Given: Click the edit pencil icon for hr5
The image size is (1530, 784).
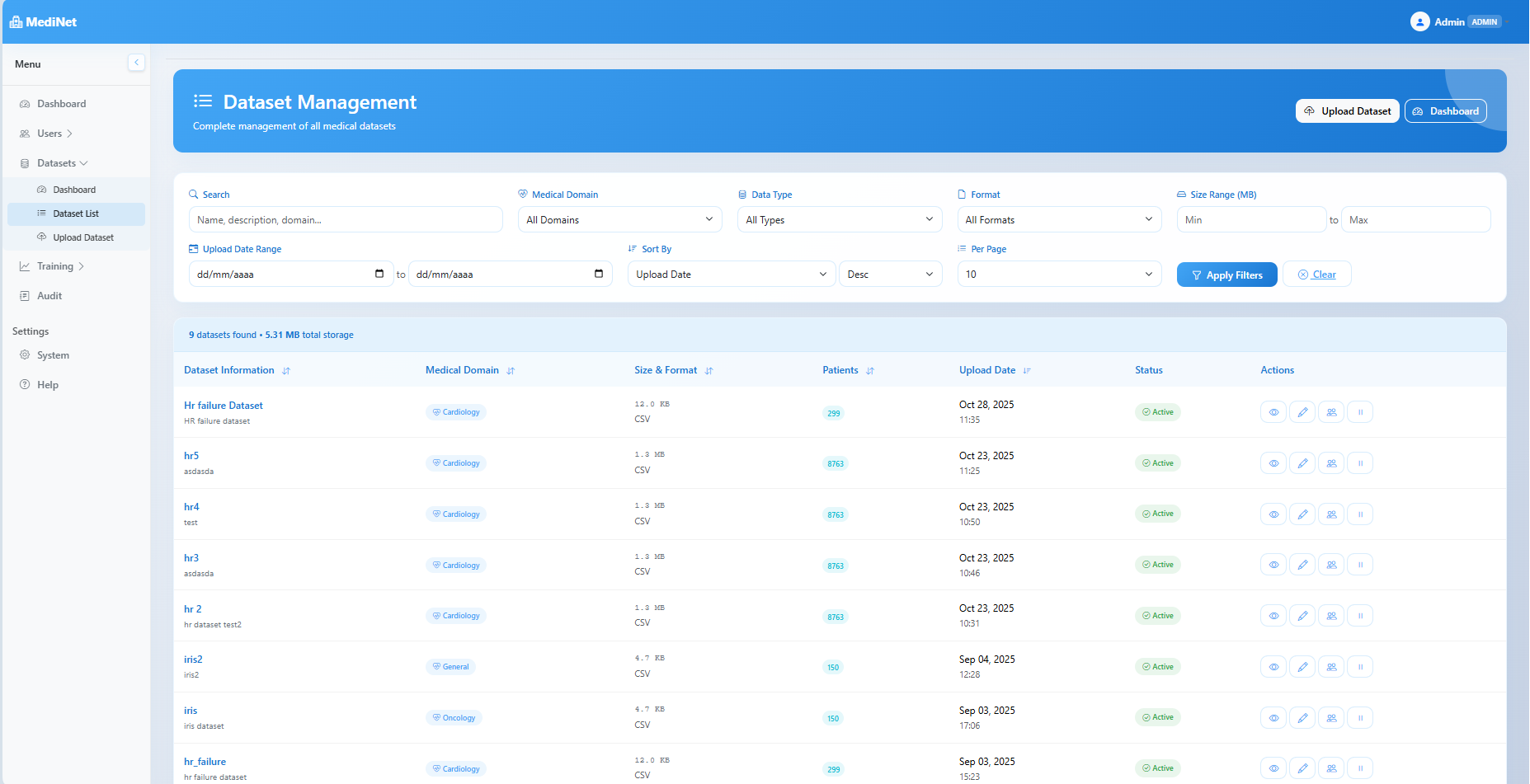Looking at the screenshot, I should pos(1302,462).
